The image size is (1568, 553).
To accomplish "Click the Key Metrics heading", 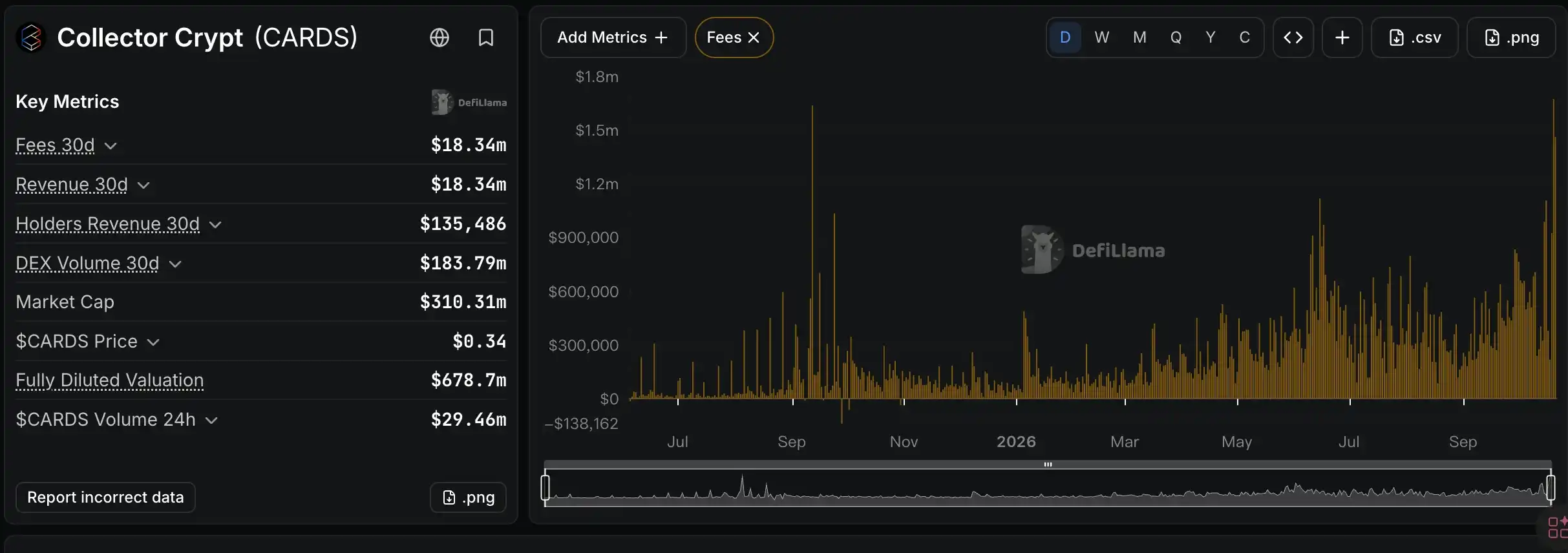I will 67,102.
